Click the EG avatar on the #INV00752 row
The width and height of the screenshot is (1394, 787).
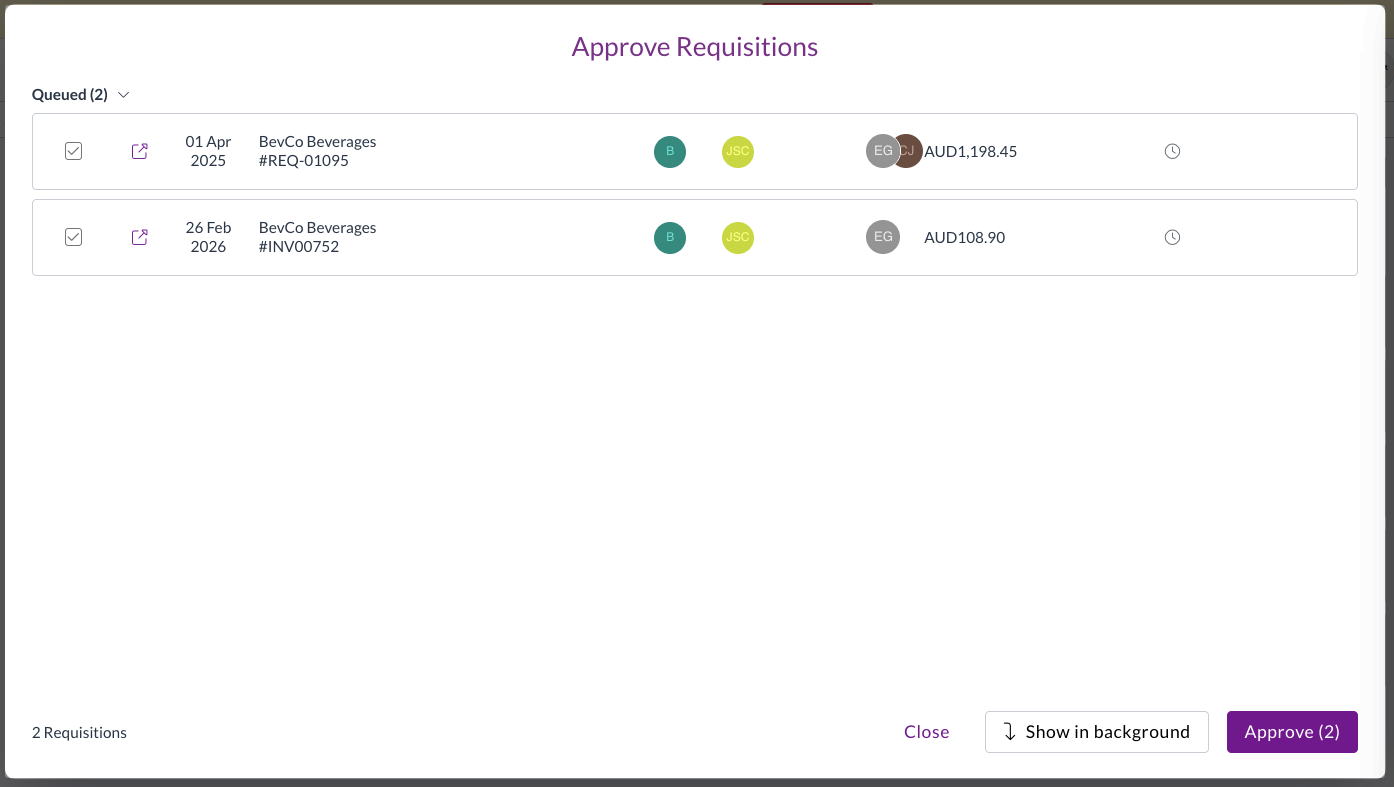click(x=883, y=237)
